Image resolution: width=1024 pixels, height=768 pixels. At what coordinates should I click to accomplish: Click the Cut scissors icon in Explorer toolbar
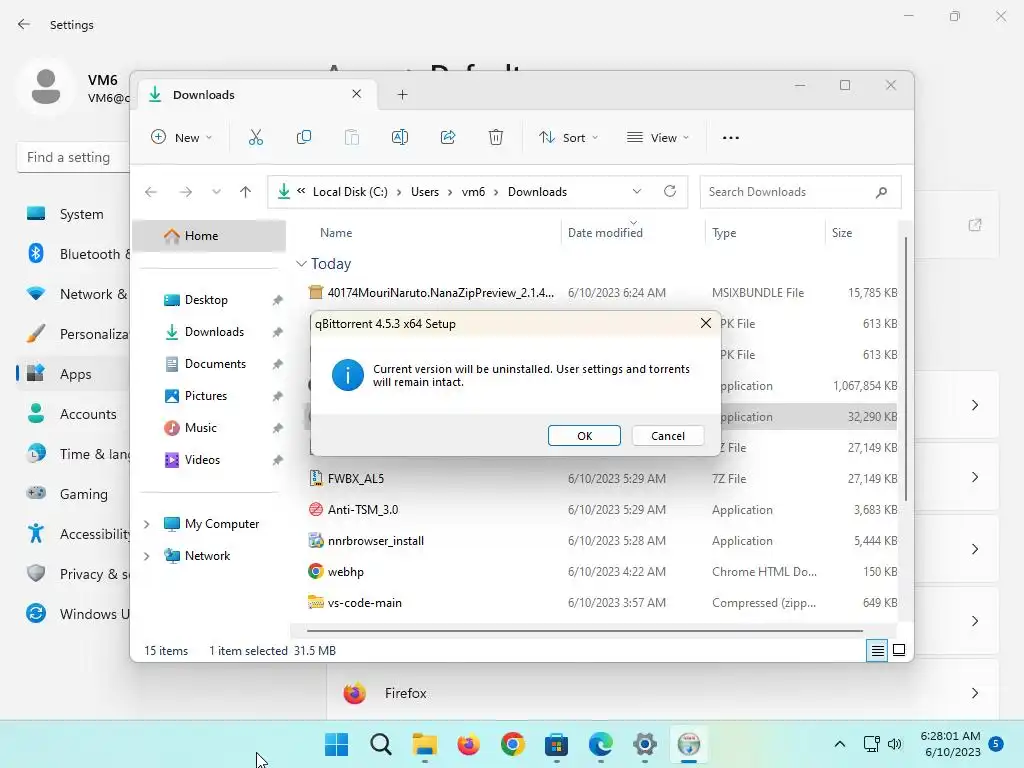pos(255,137)
